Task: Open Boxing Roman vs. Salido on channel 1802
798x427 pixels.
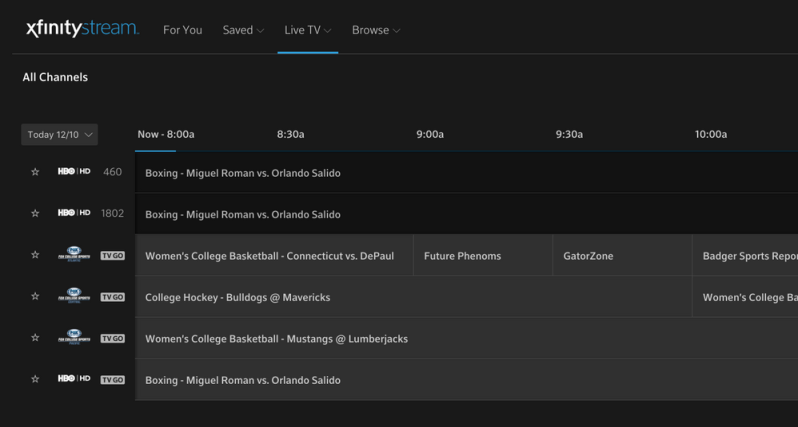Action: (466, 214)
